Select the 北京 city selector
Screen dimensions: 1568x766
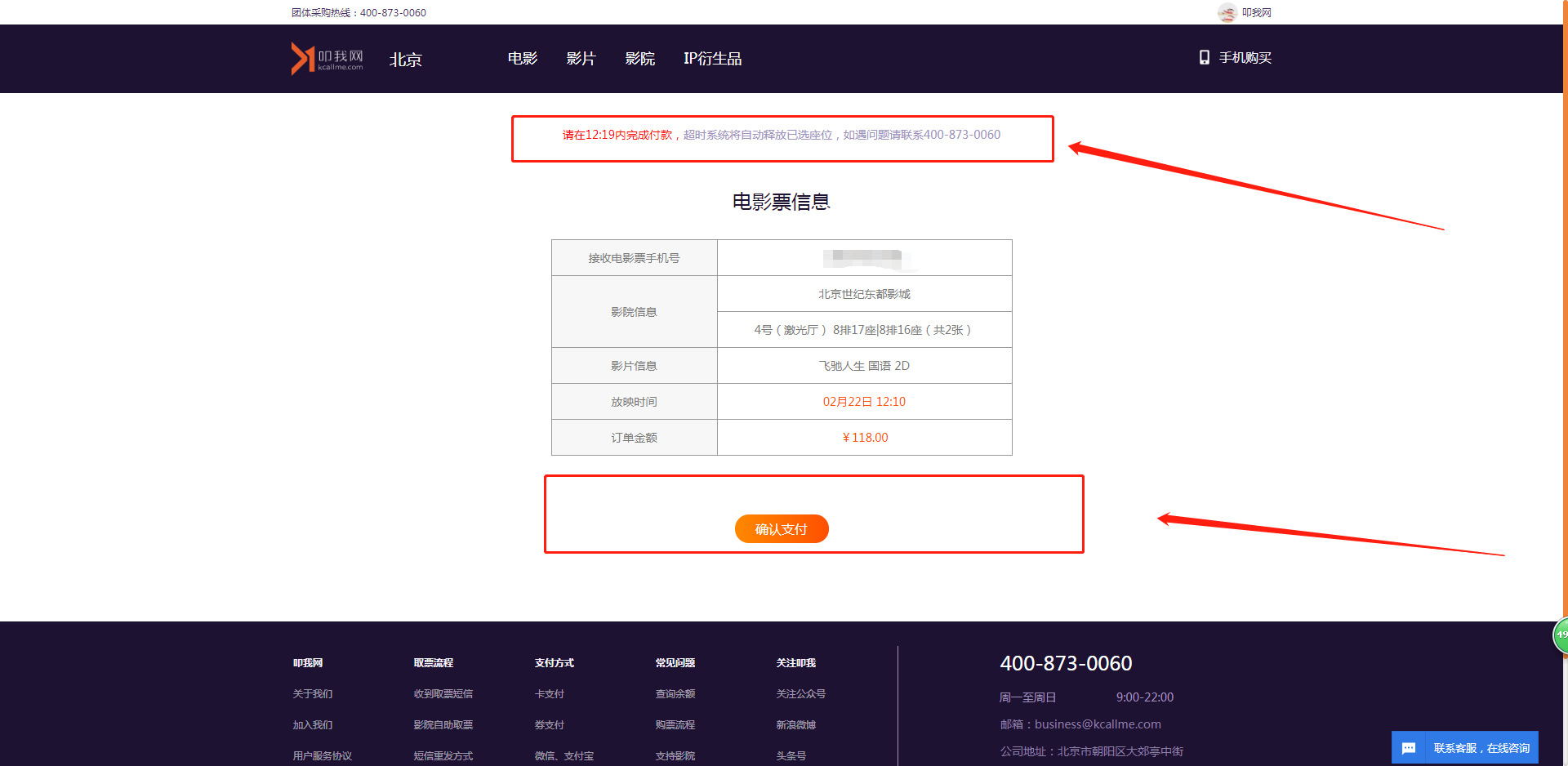[x=405, y=60]
